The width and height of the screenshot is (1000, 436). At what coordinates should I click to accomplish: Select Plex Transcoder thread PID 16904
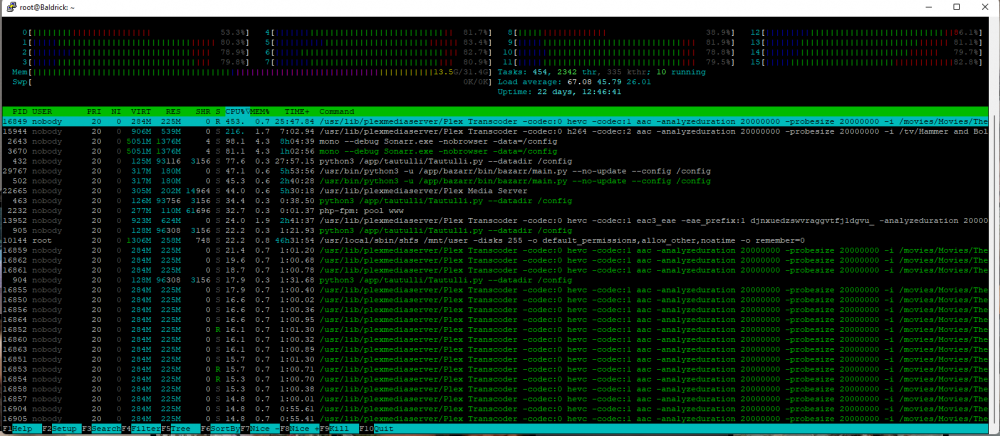[495, 409]
